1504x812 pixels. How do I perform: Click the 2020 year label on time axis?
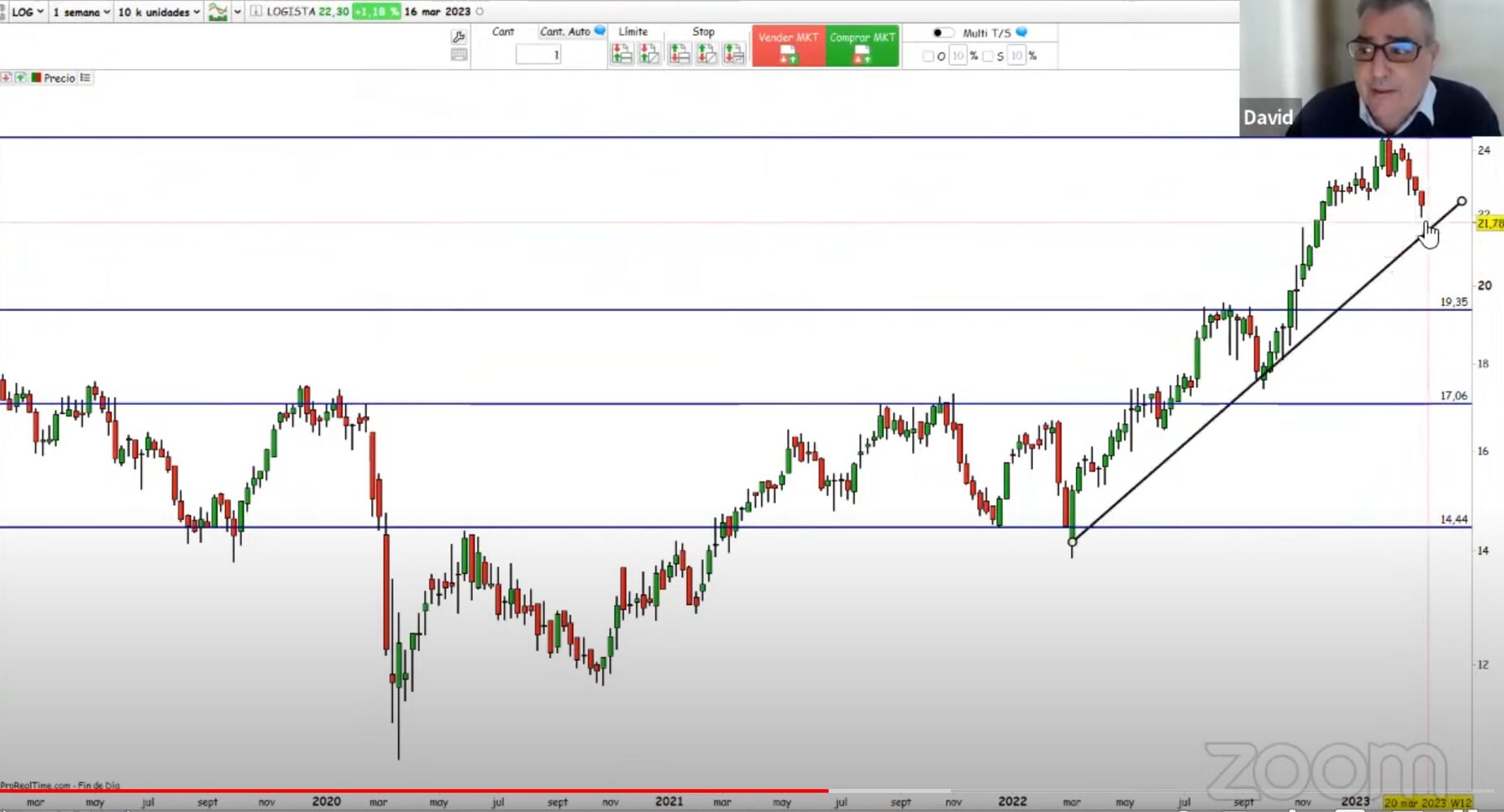click(x=326, y=801)
